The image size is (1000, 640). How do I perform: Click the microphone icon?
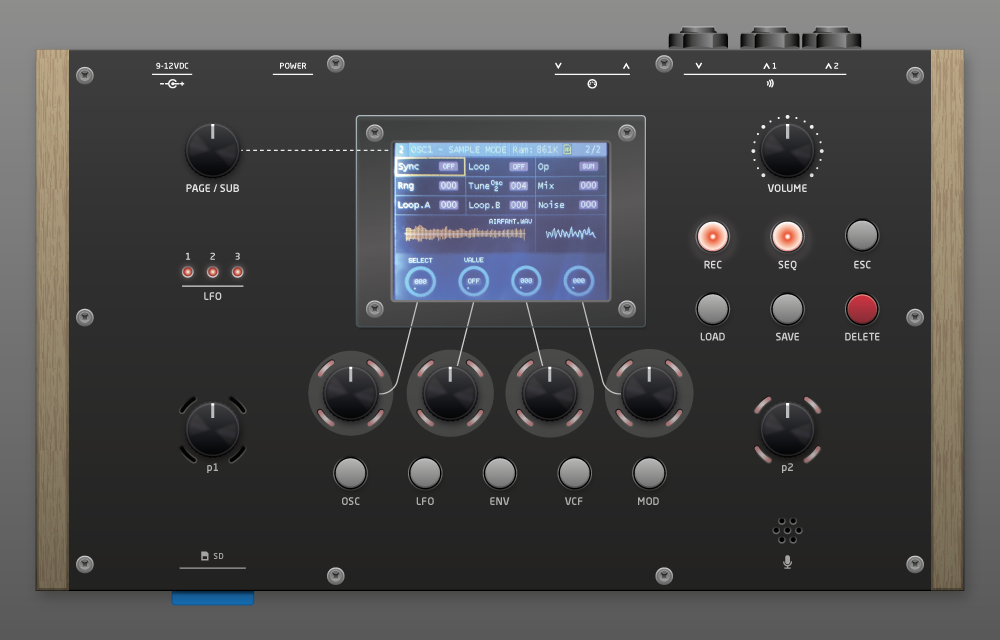pos(787,562)
